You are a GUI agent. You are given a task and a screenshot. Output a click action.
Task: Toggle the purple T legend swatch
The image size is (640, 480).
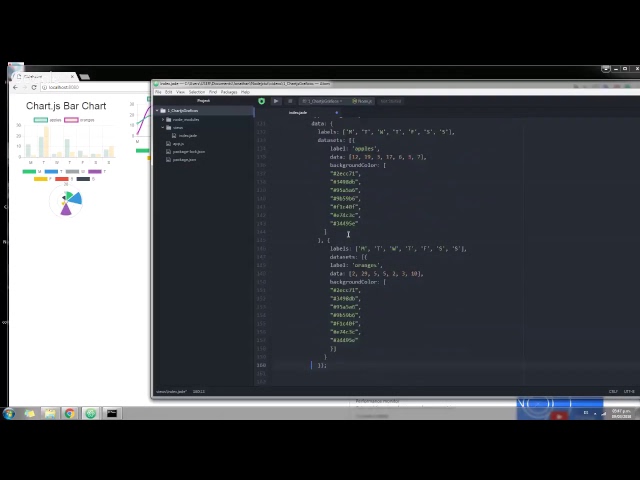(x=97, y=171)
